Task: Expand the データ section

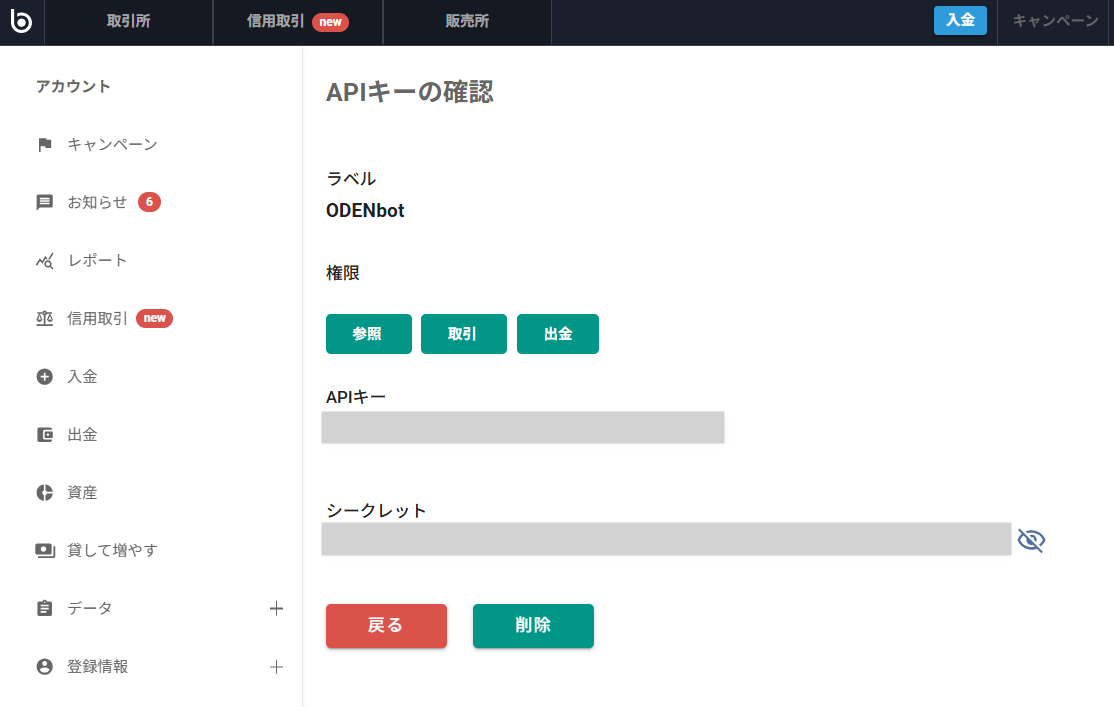Action: click(x=277, y=609)
